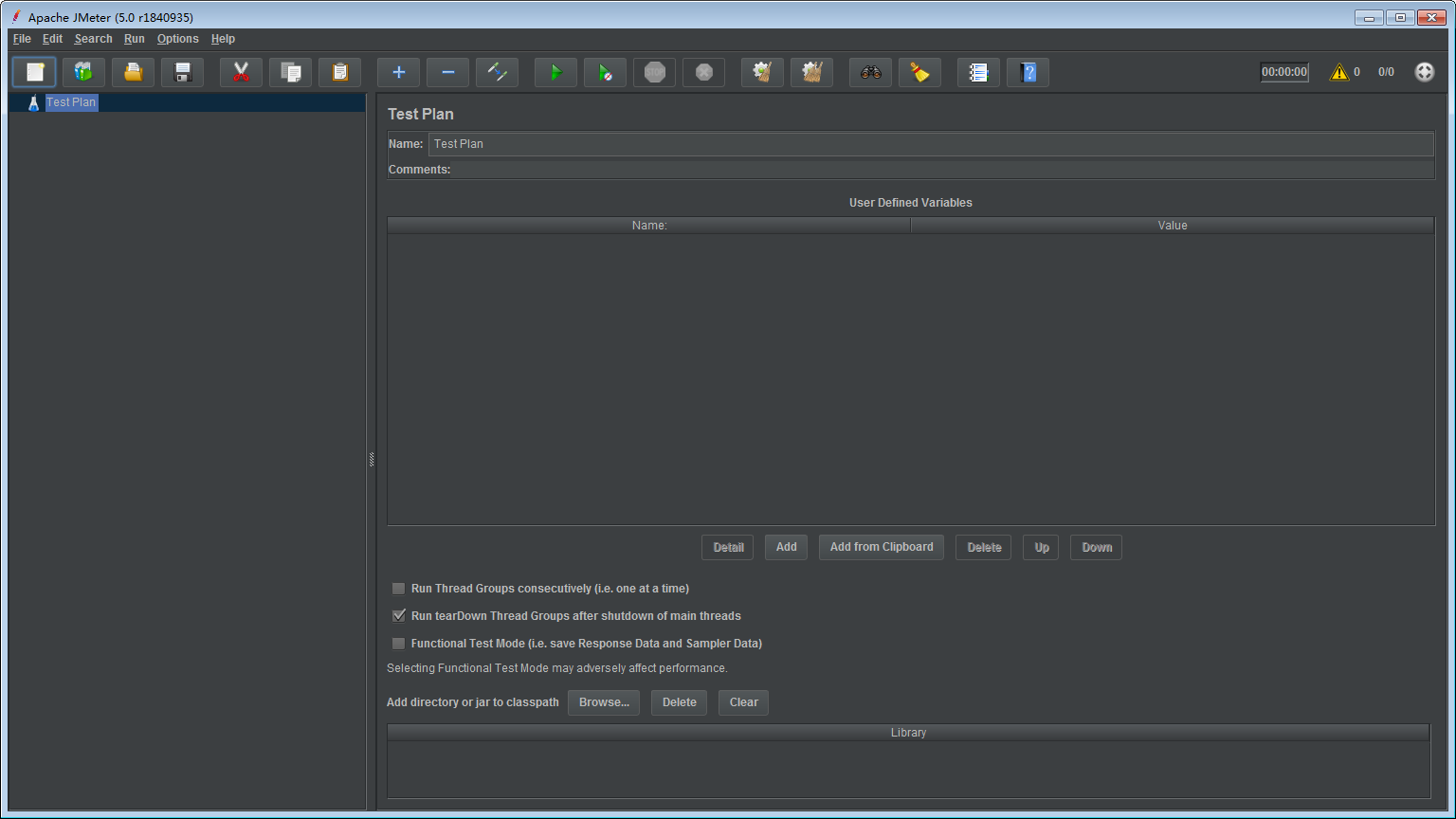1456x819 pixels.
Task: Collapse all nodes with minus icon
Action: point(447,72)
